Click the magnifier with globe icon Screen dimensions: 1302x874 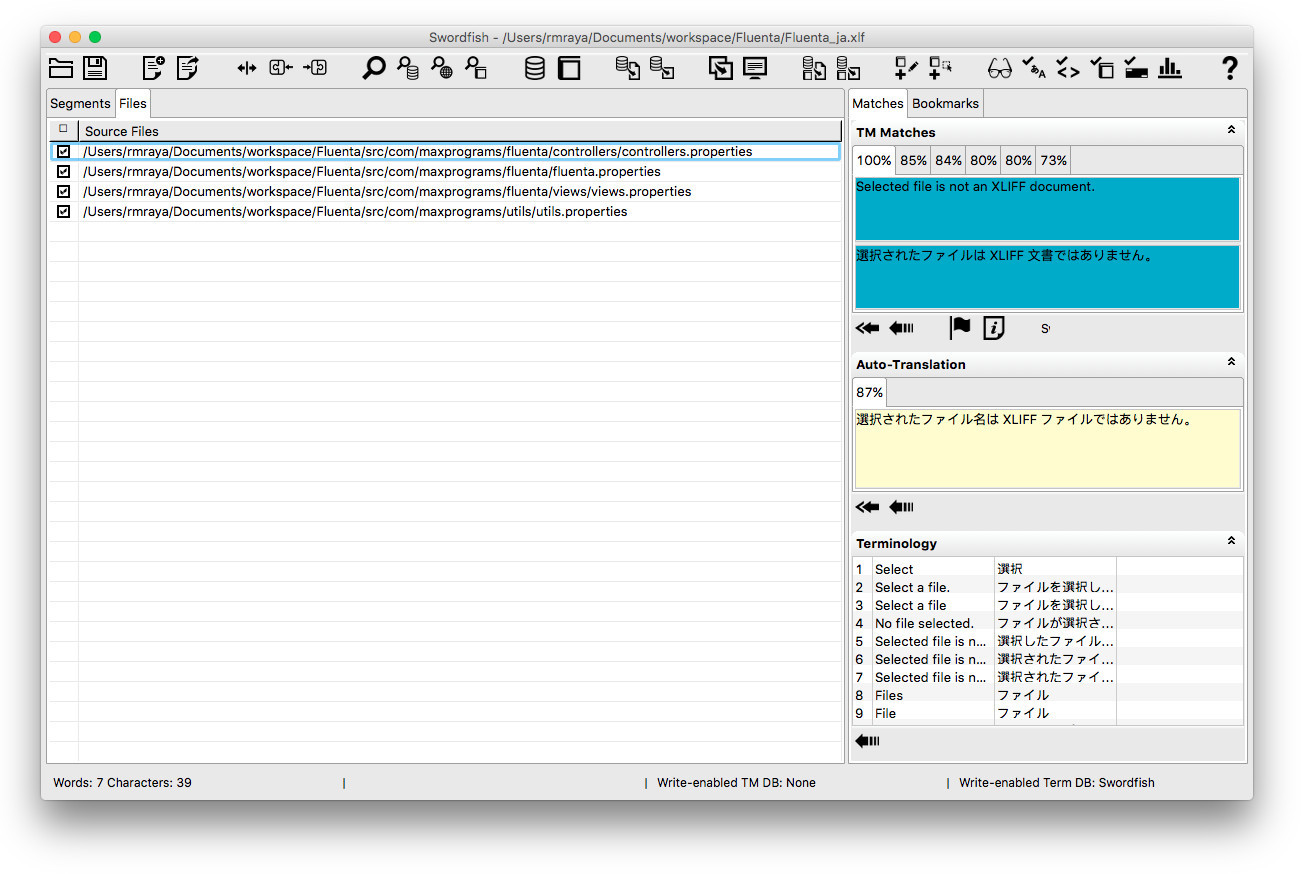441,68
